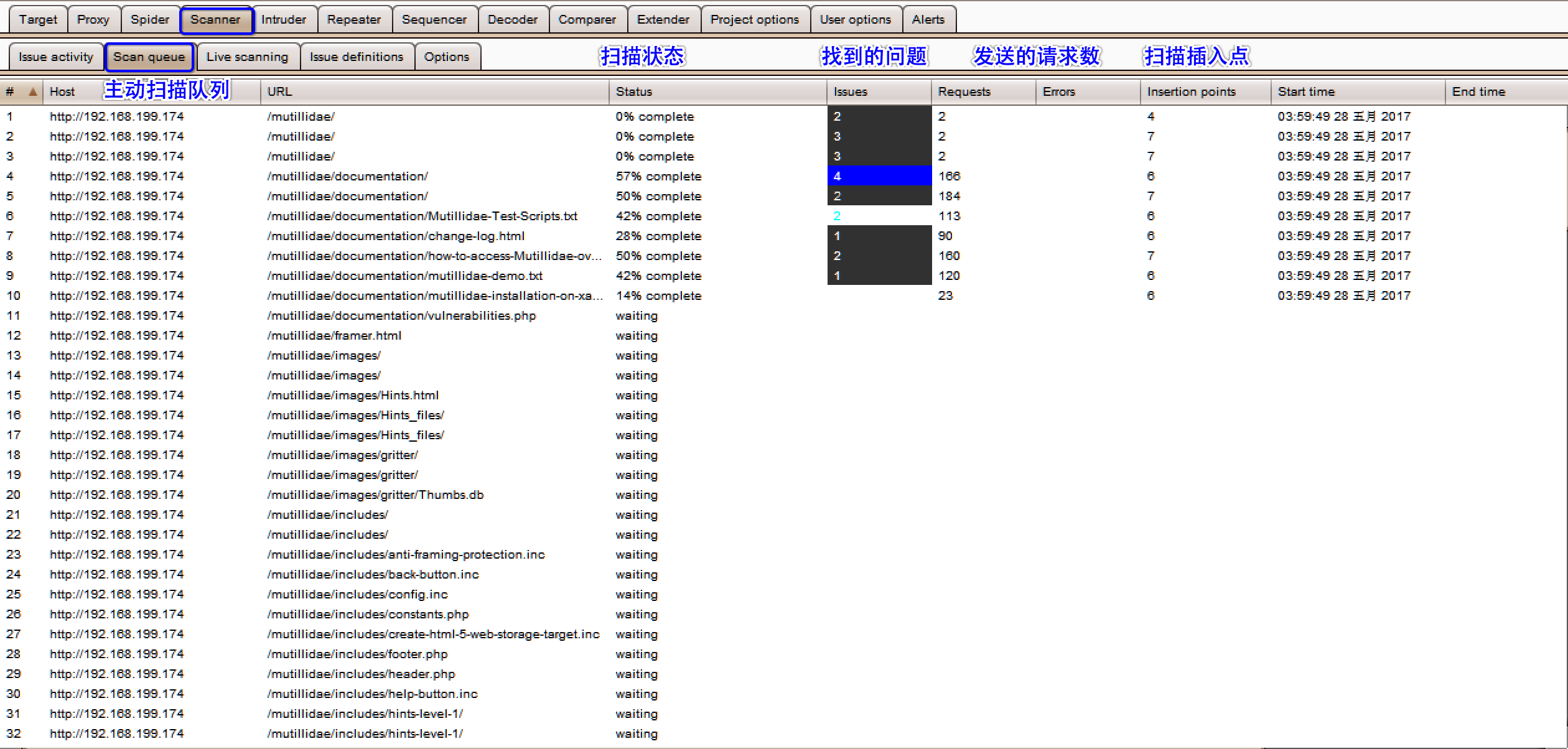
Task: Go to the Issue activity sub-tab
Action: point(55,57)
